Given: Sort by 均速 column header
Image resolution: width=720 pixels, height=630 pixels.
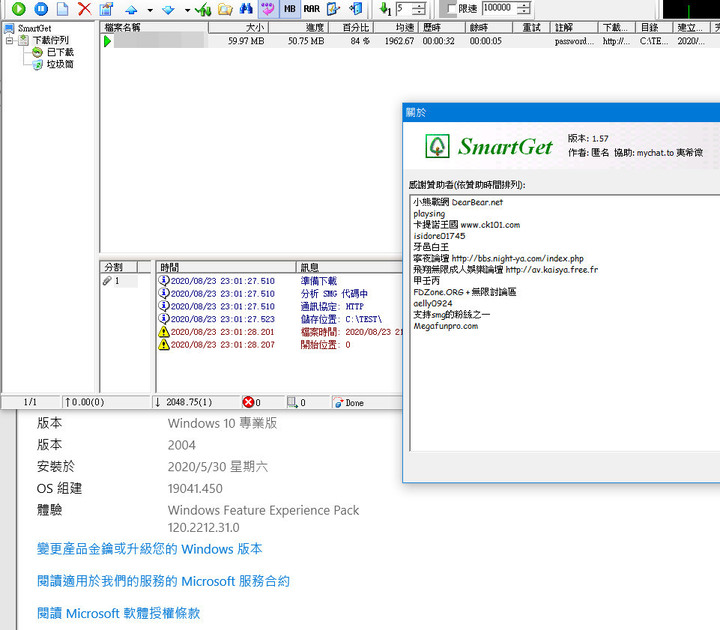Looking at the screenshot, I should 396,28.
